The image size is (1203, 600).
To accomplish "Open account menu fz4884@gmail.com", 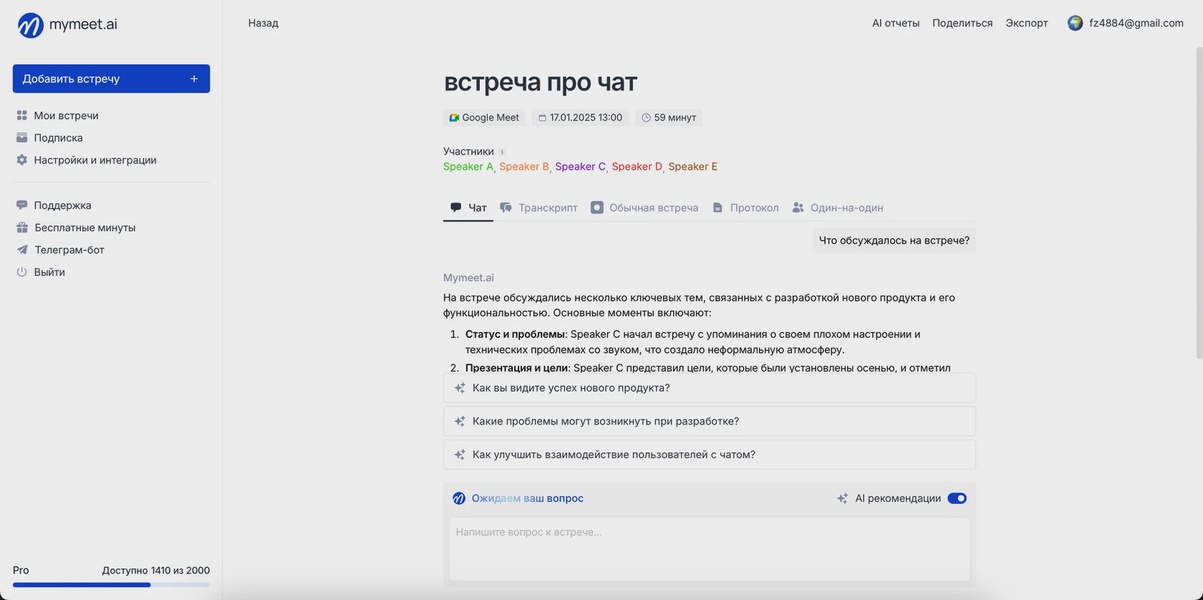I will point(1125,23).
